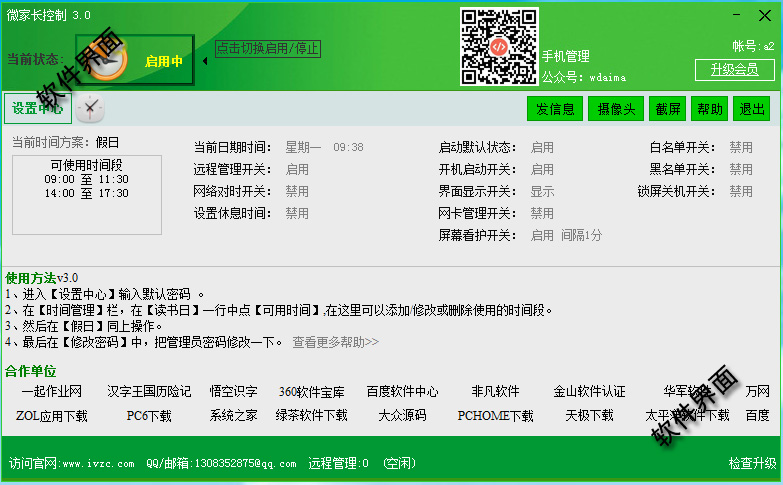The width and height of the screenshot is (783, 485).
Task: Open the 摄像头 camera button
Action: click(x=616, y=109)
